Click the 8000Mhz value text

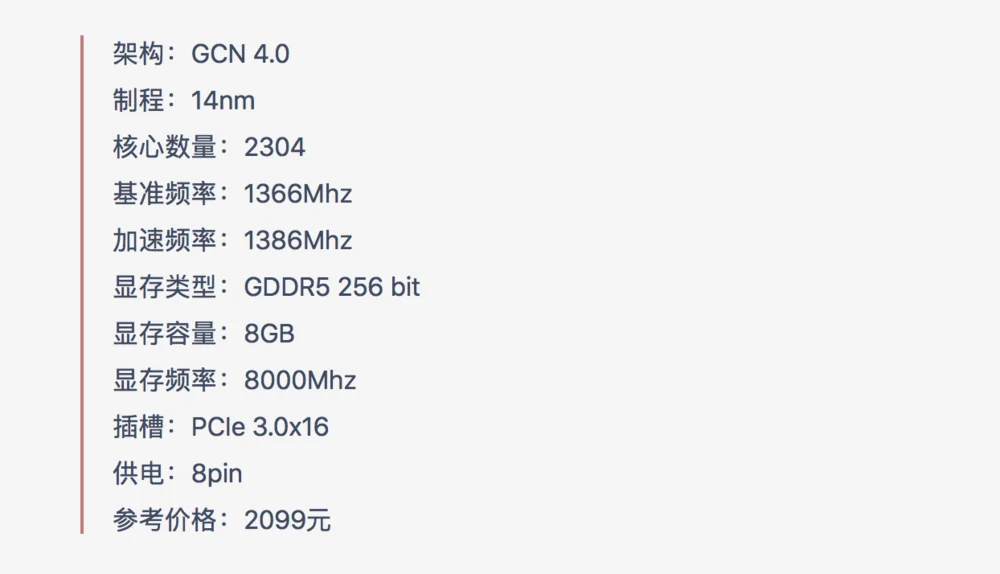coord(300,380)
